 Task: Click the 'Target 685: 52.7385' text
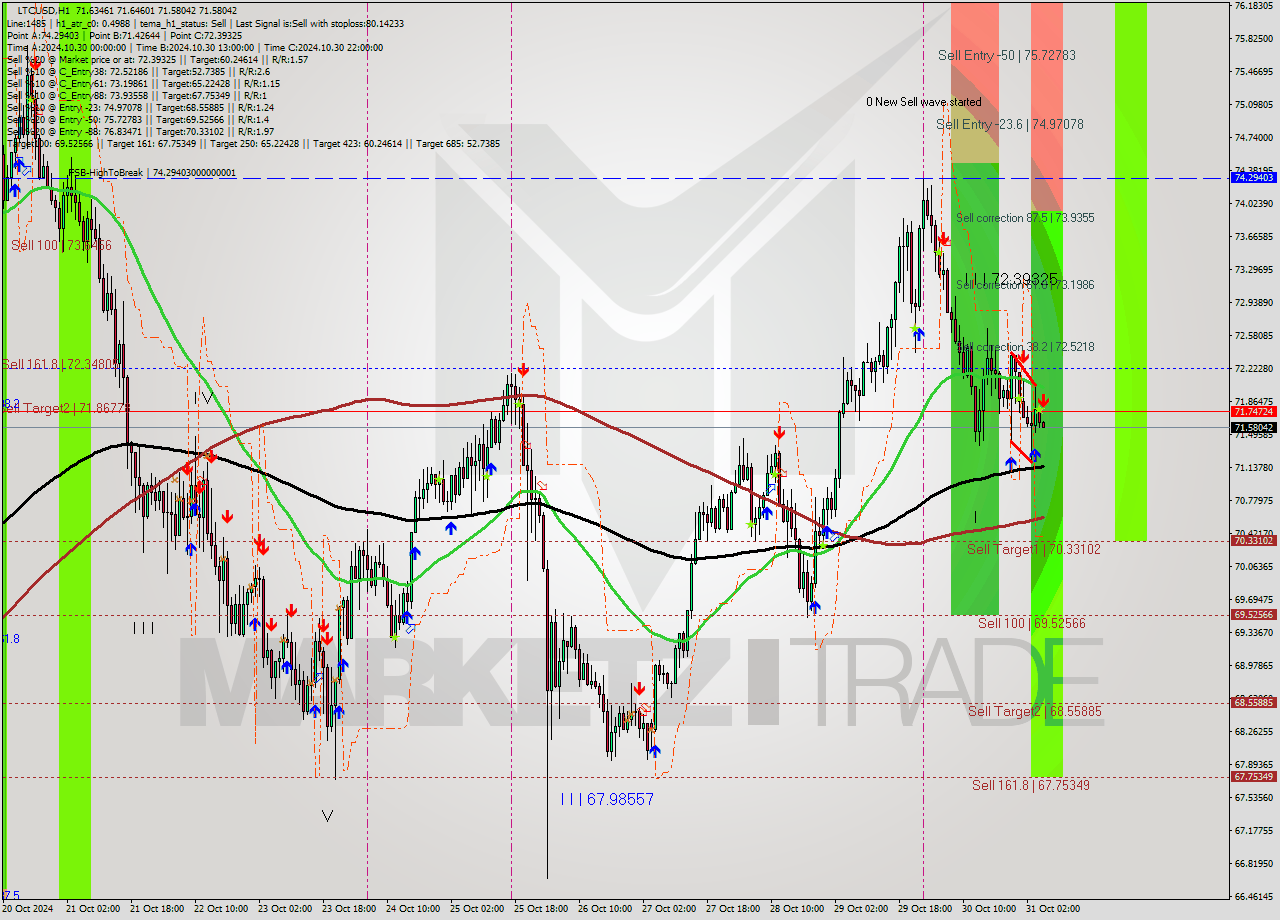click(456, 144)
